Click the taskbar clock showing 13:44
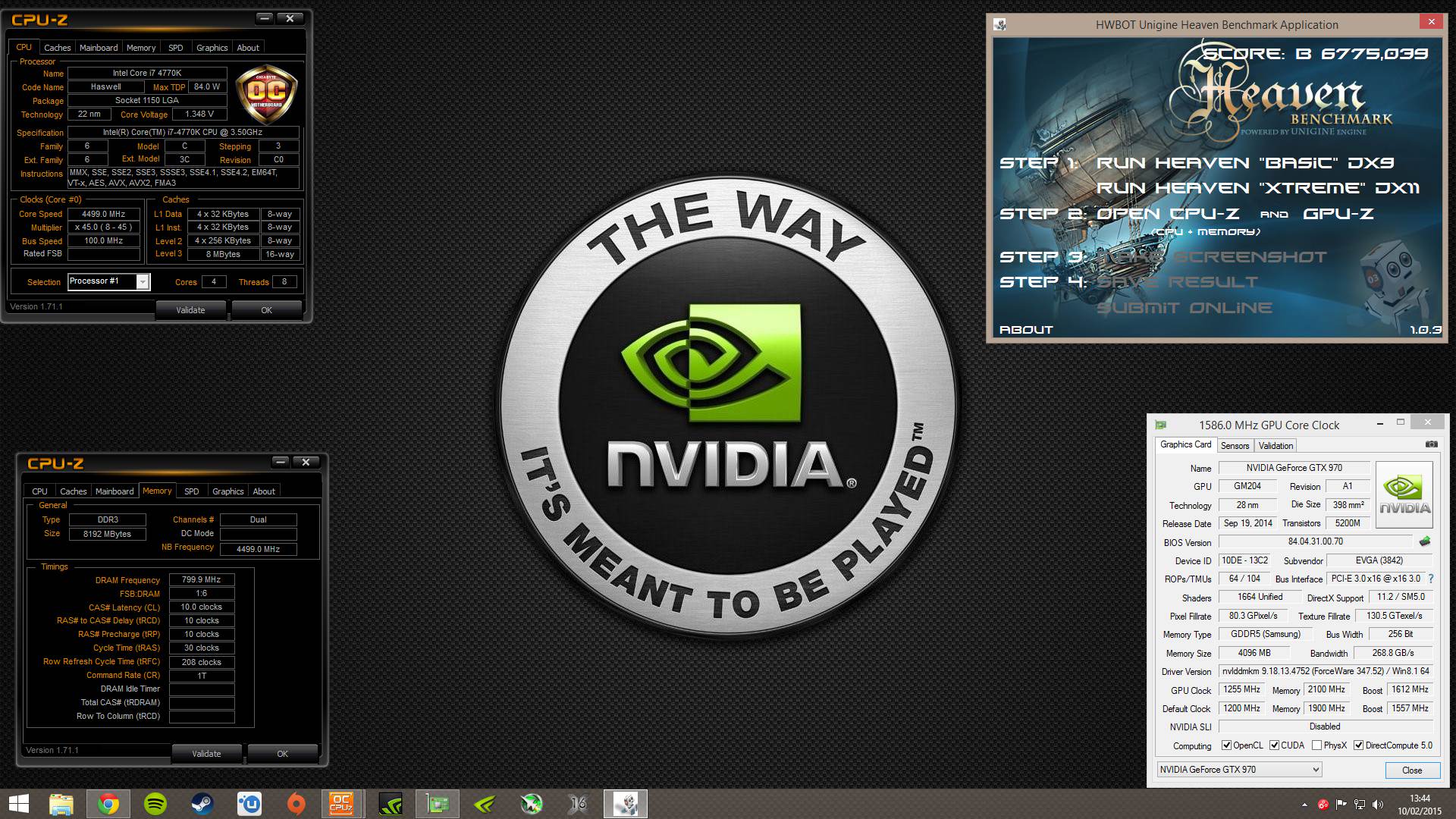Screen dimensions: 1456x819 click(x=1420, y=799)
